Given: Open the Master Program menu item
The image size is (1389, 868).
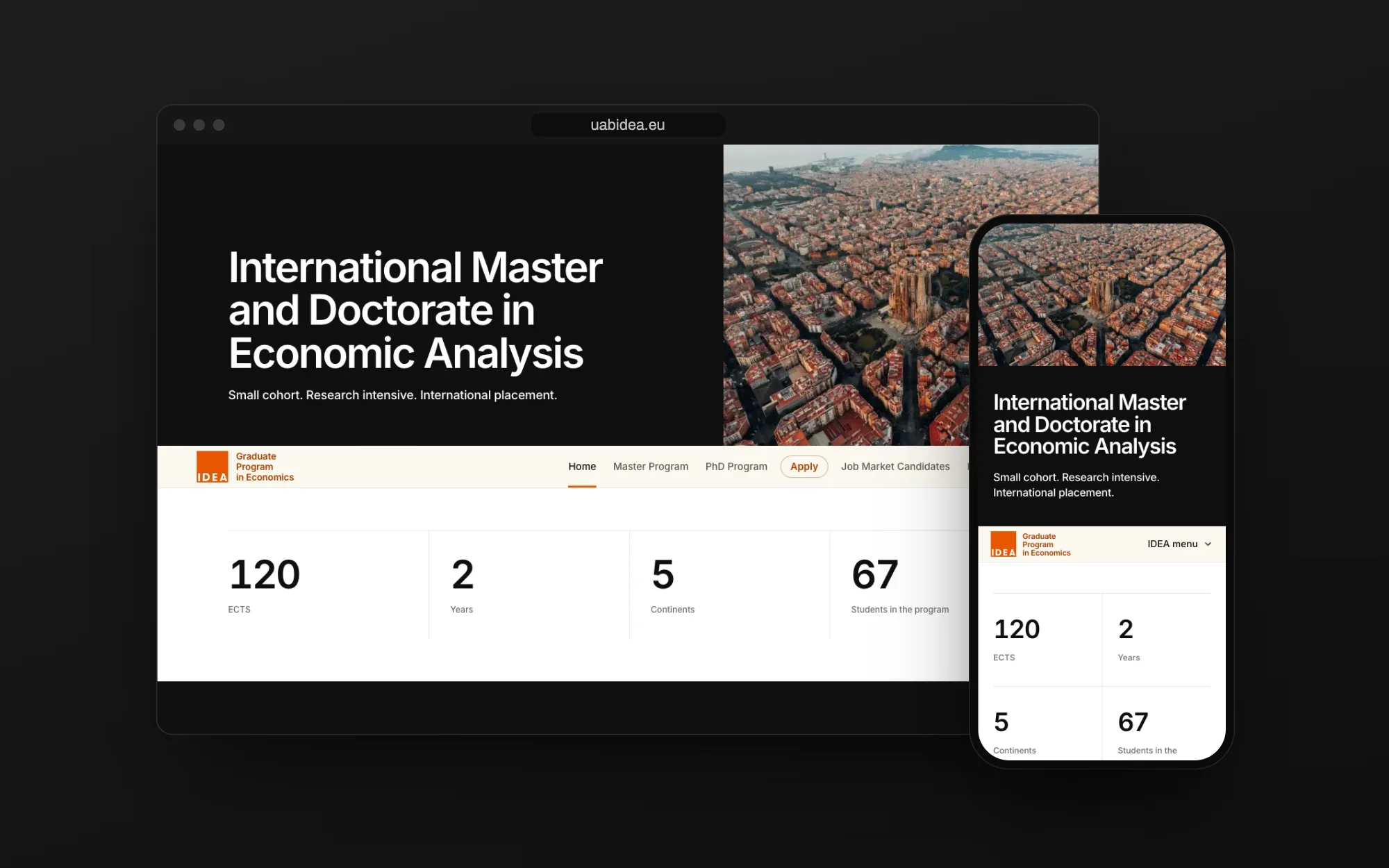Looking at the screenshot, I should [x=651, y=467].
